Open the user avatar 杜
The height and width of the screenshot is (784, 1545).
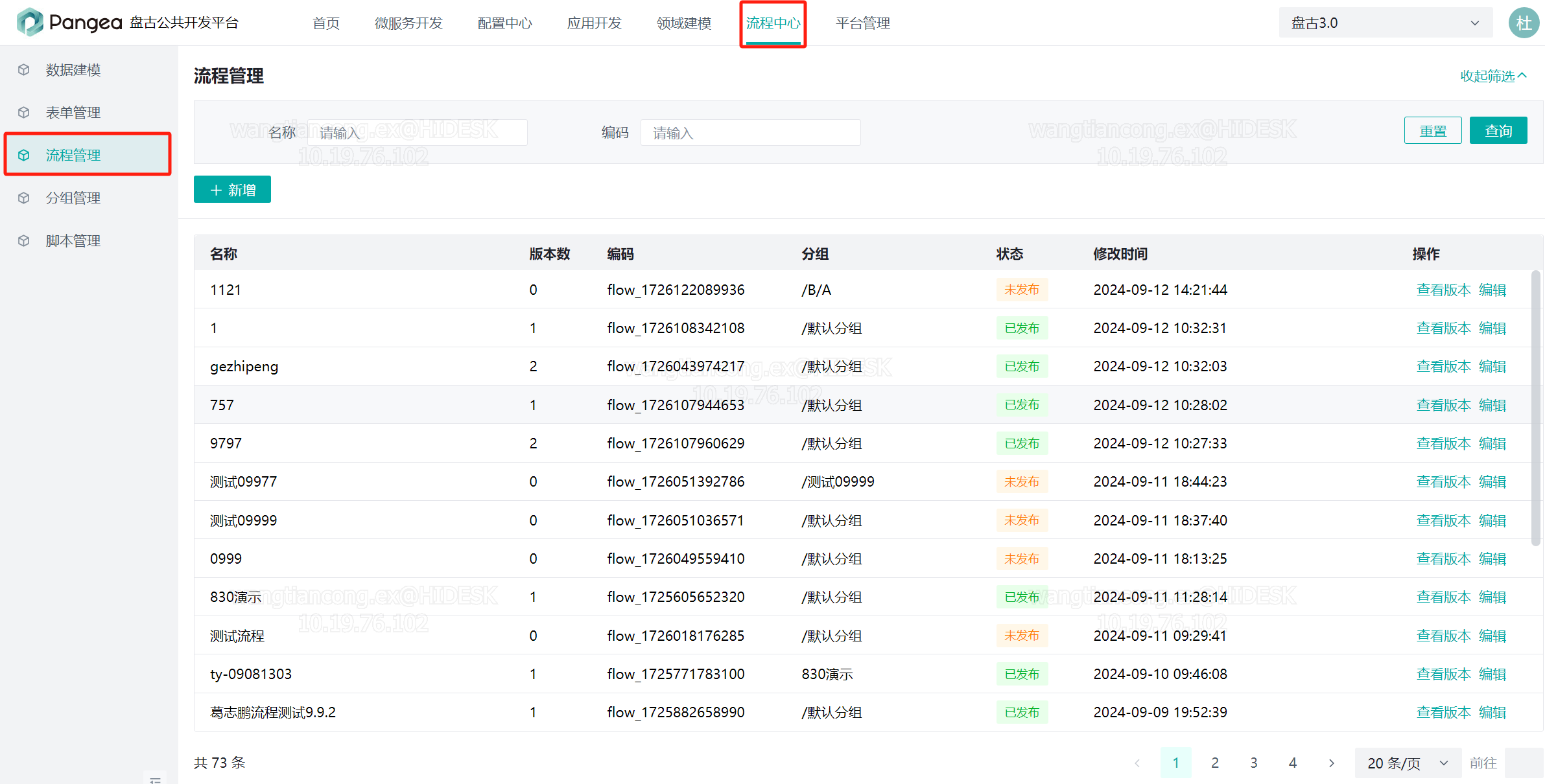[x=1524, y=23]
